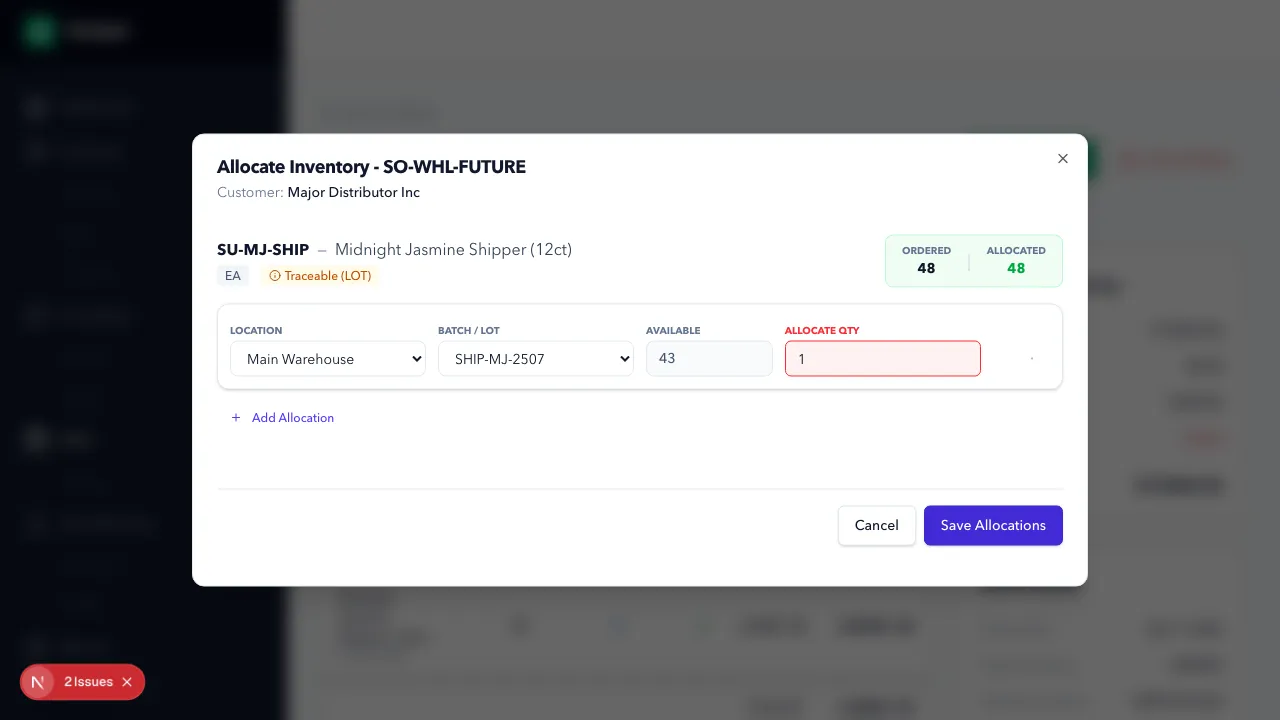Dismiss the 2 Issues notification with its X icon
Viewport: 1280px width, 720px height.
point(127,682)
